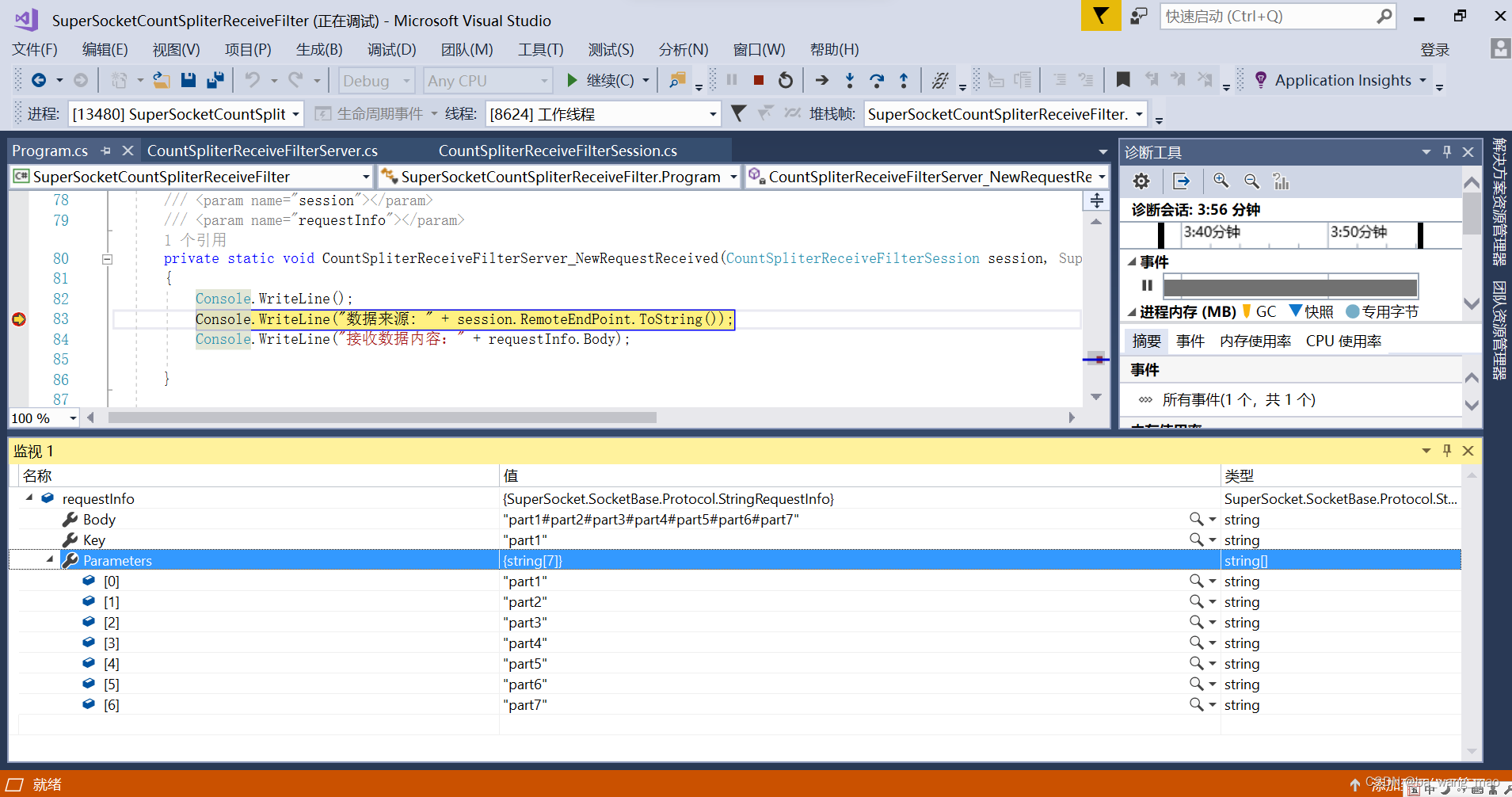This screenshot has width=1512, height=797.
Task: Toggle the breakpoint on line 83
Action: pos(18,319)
